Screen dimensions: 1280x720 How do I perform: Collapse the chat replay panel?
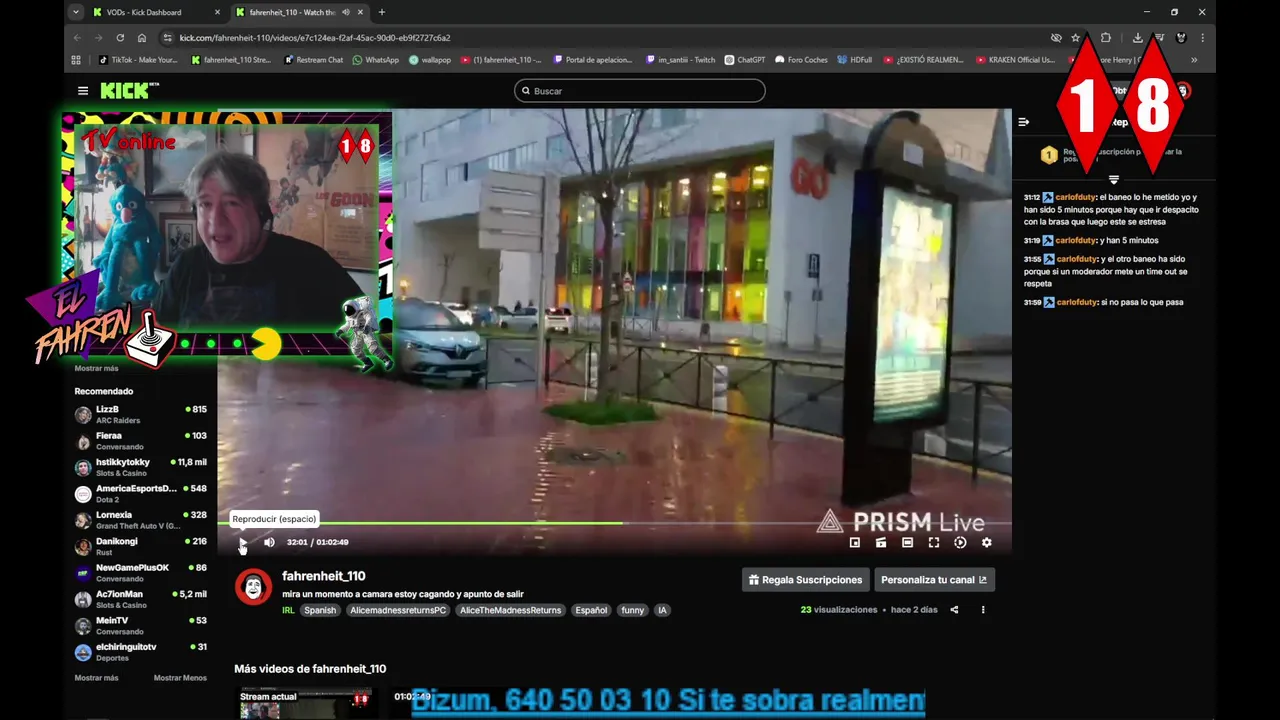coord(1024,122)
